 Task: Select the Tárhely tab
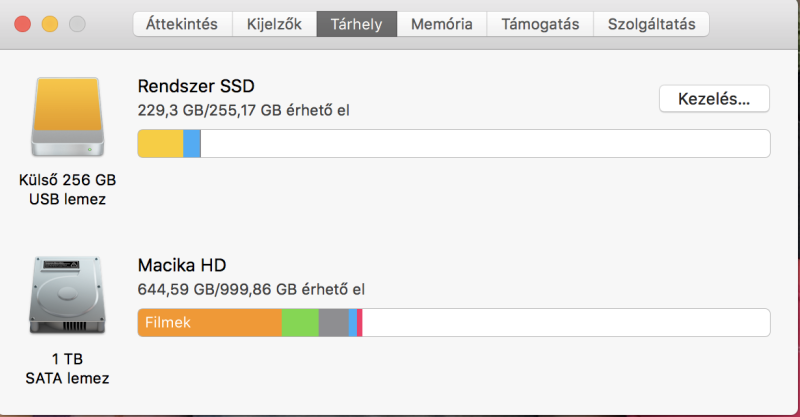[x=357, y=24]
